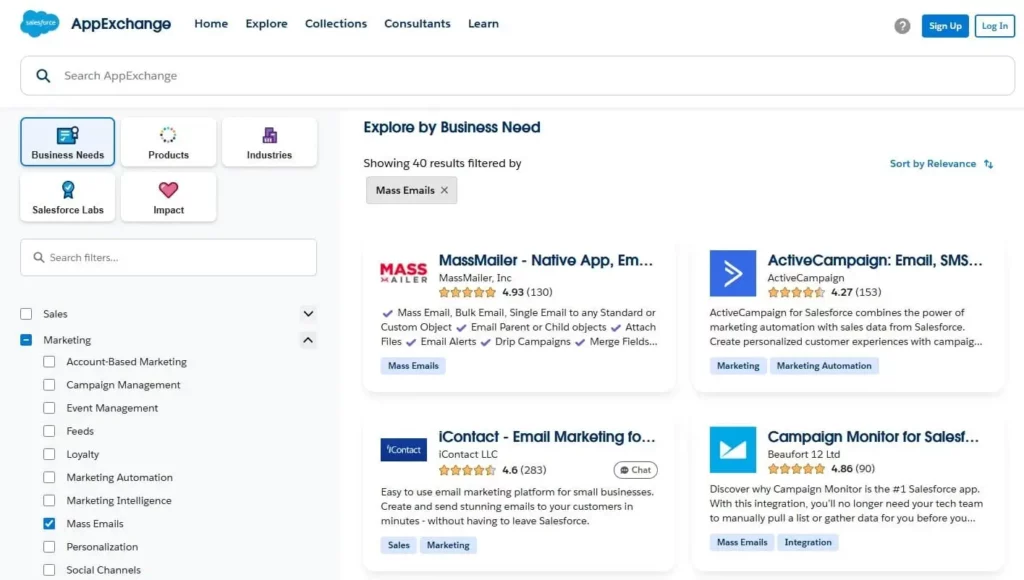Check Marketing Automation filter
This screenshot has width=1024, height=580.
click(x=49, y=477)
